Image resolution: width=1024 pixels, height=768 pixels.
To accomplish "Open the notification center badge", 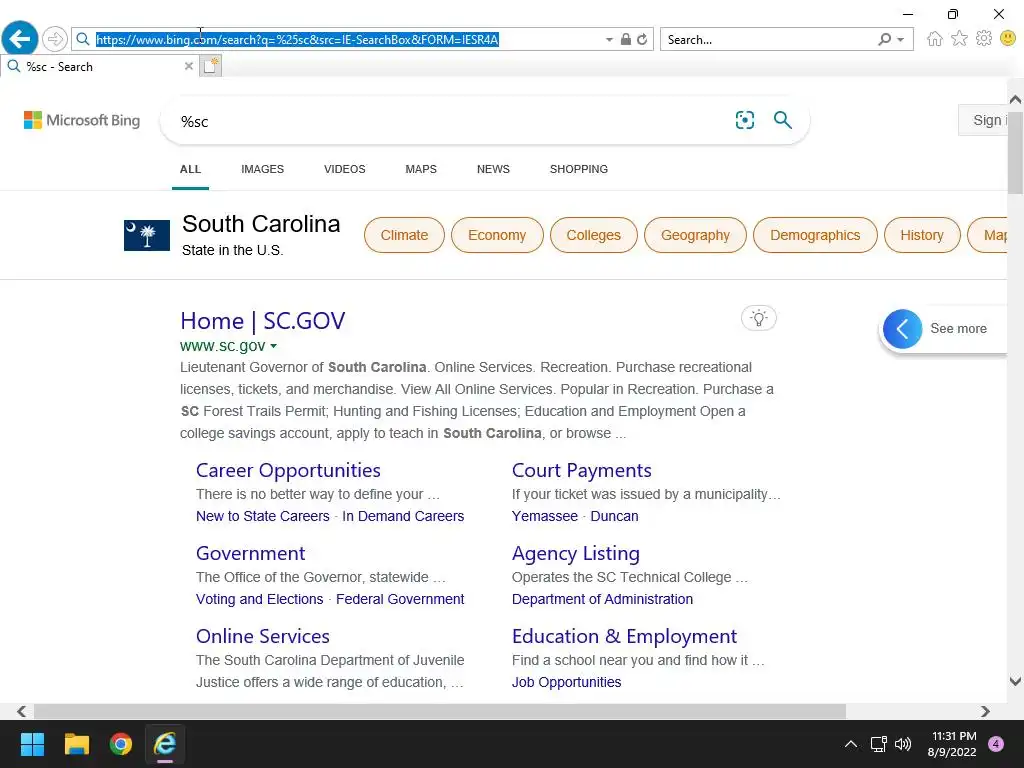I will 996,744.
